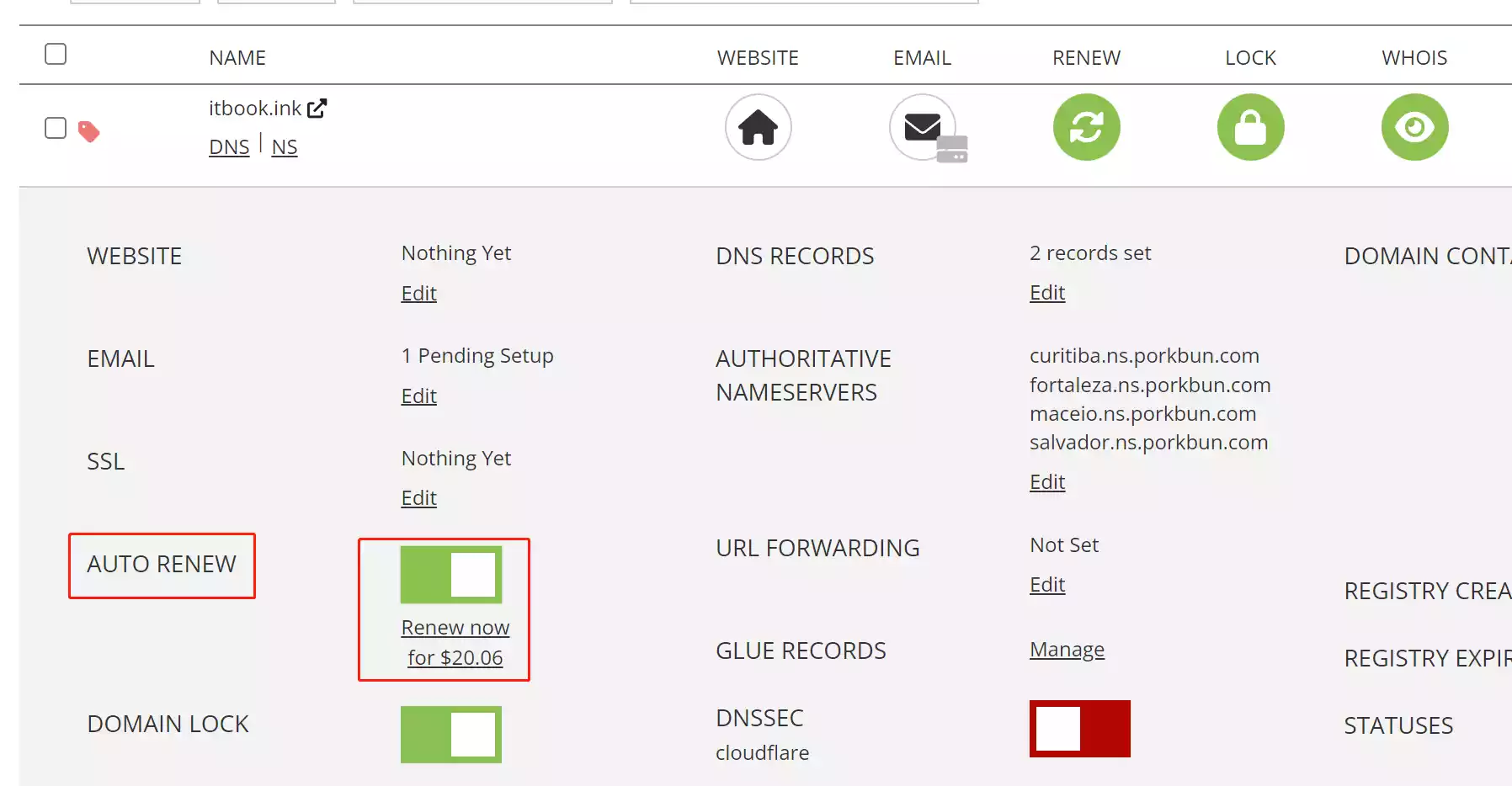Click the red label tag icon
This screenshot has height=786, width=1512.
(88, 131)
